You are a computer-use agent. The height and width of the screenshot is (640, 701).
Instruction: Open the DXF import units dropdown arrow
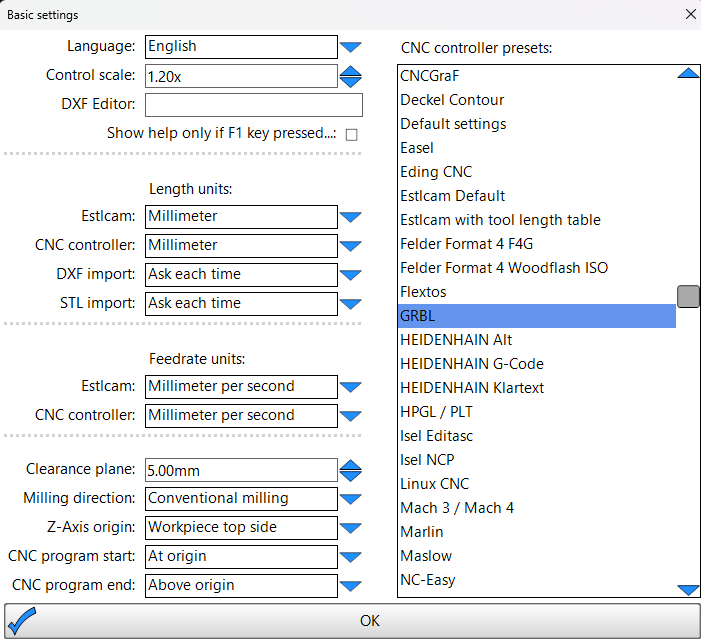(x=350, y=275)
